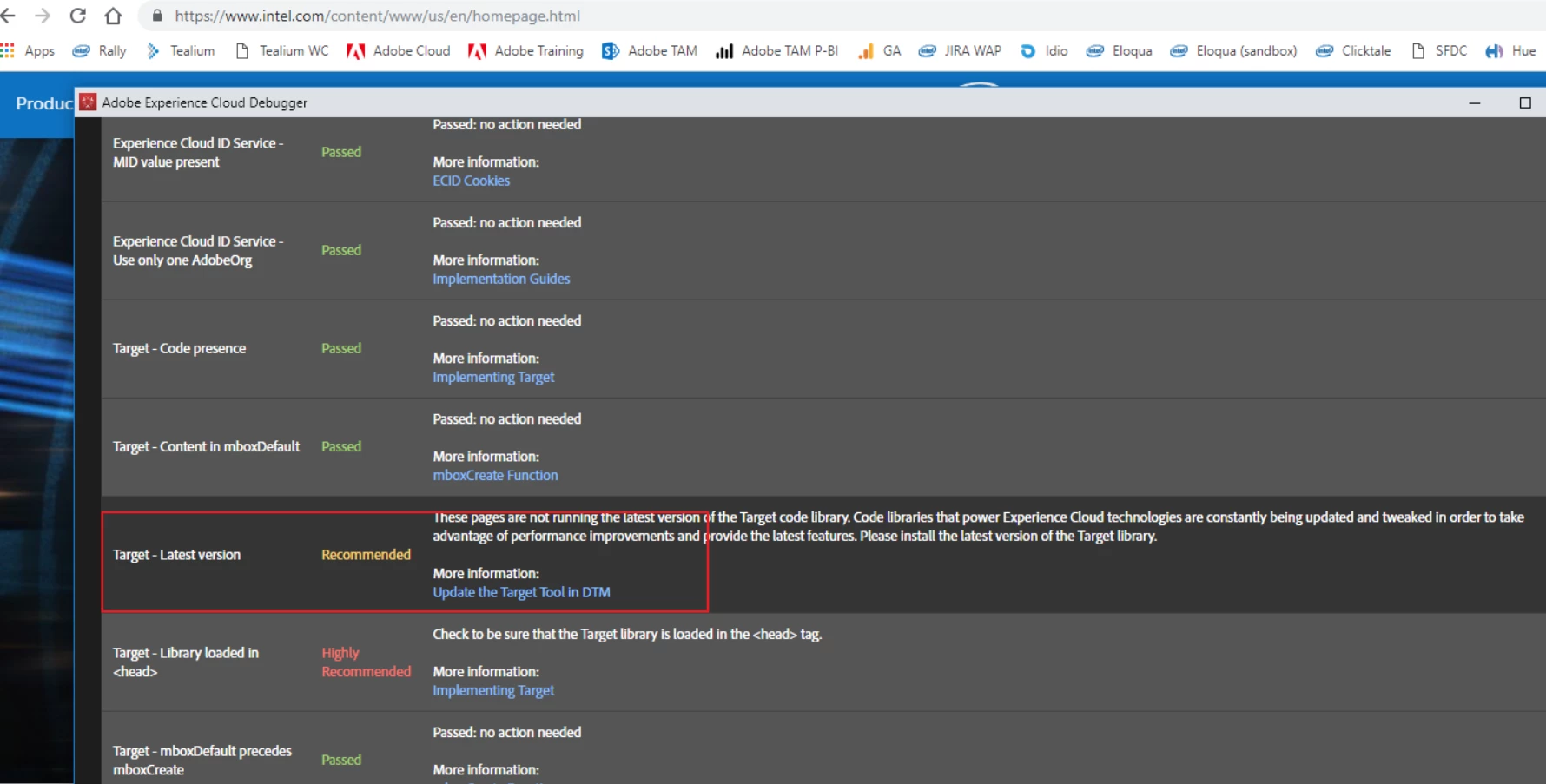Image resolution: width=1546 pixels, height=784 pixels.
Task: Click Products menu on Intel page
Action: point(44,103)
